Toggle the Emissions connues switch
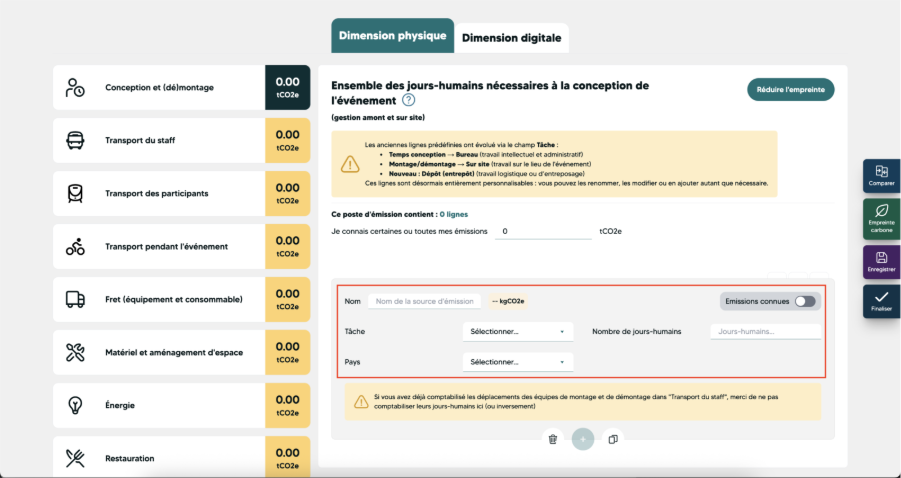901x478 pixels. pyautogui.click(x=805, y=302)
